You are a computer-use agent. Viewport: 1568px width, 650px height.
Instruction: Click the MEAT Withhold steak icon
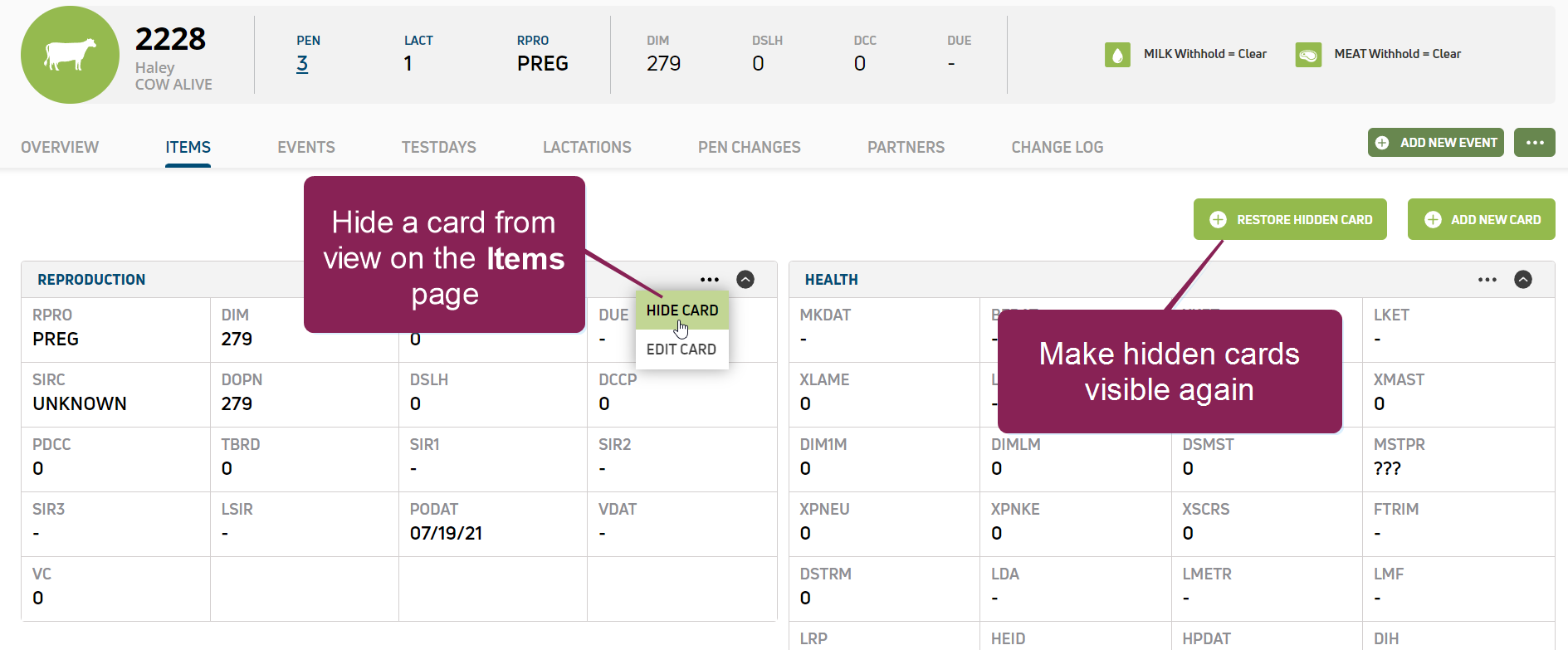click(1308, 55)
